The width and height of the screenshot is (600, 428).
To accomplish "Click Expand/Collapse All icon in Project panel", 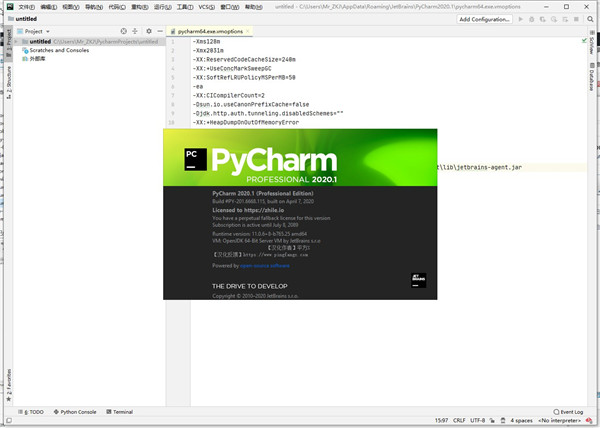I will point(135,31).
